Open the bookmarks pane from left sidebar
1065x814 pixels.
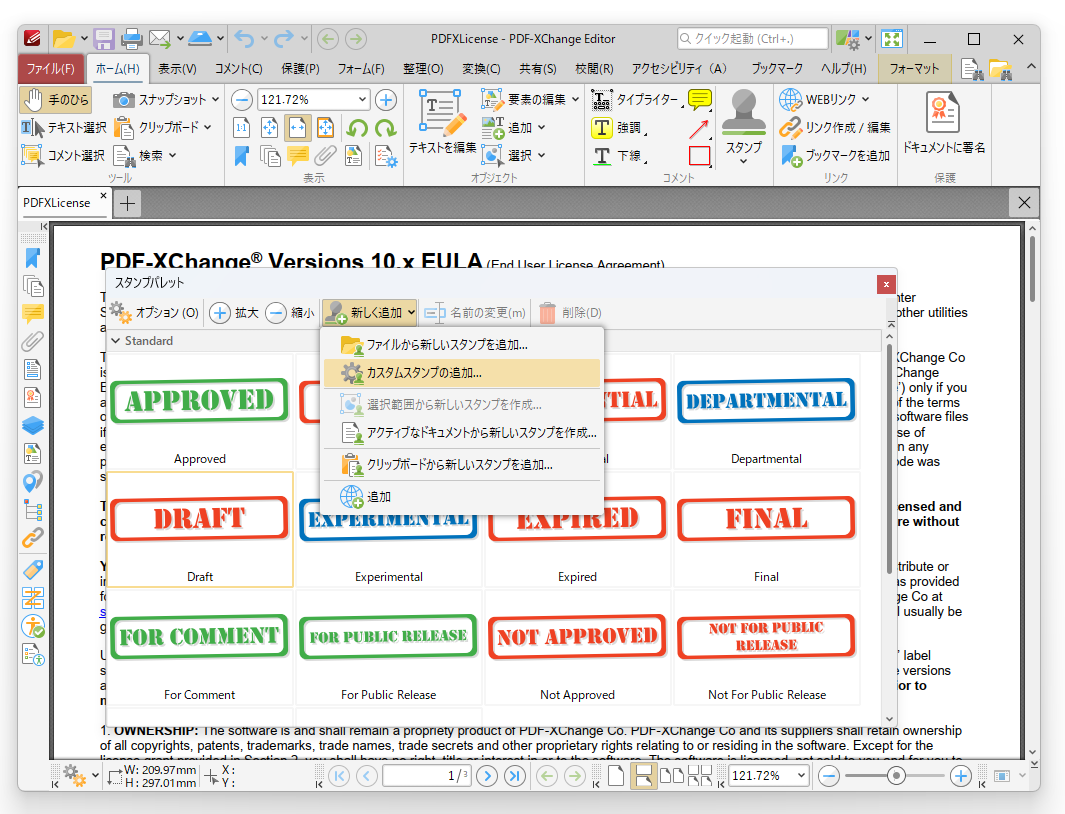(x=33, y=258)
